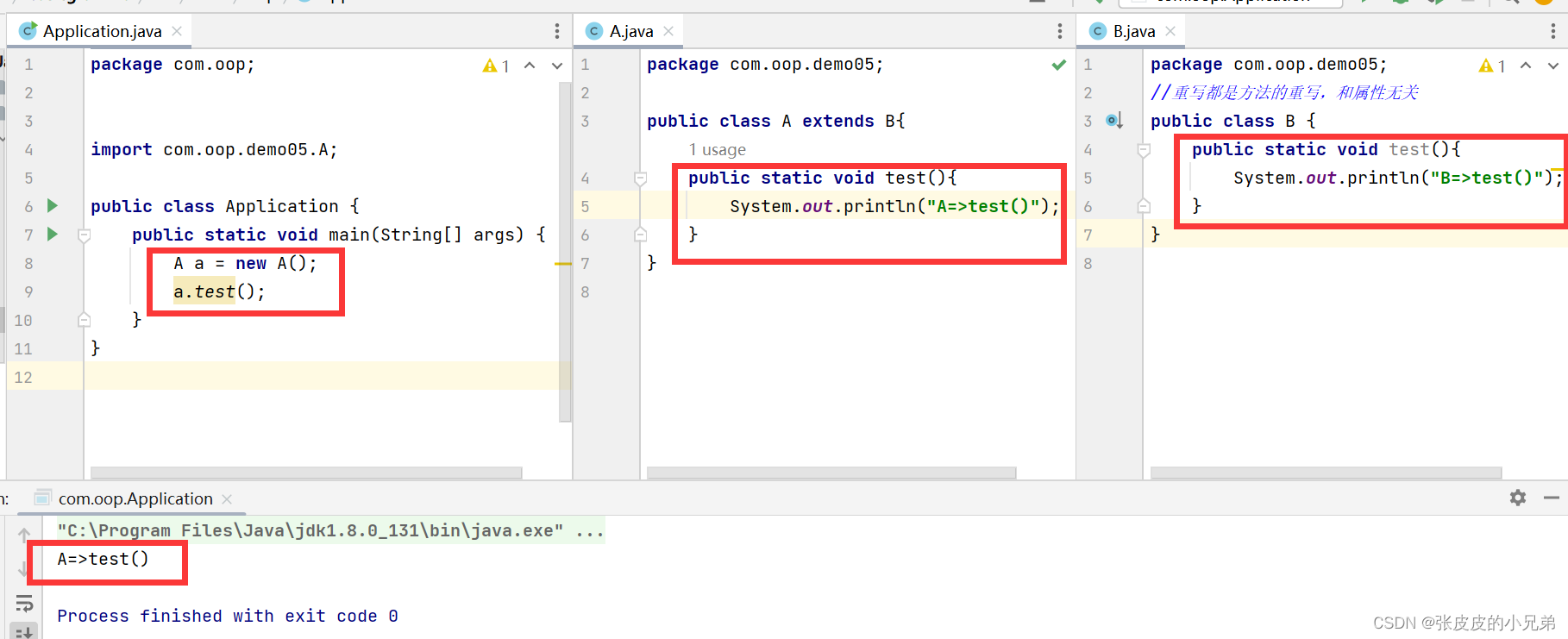
Task: Click line number 5 in A.java gutter
Action: [x=585, y=207]
